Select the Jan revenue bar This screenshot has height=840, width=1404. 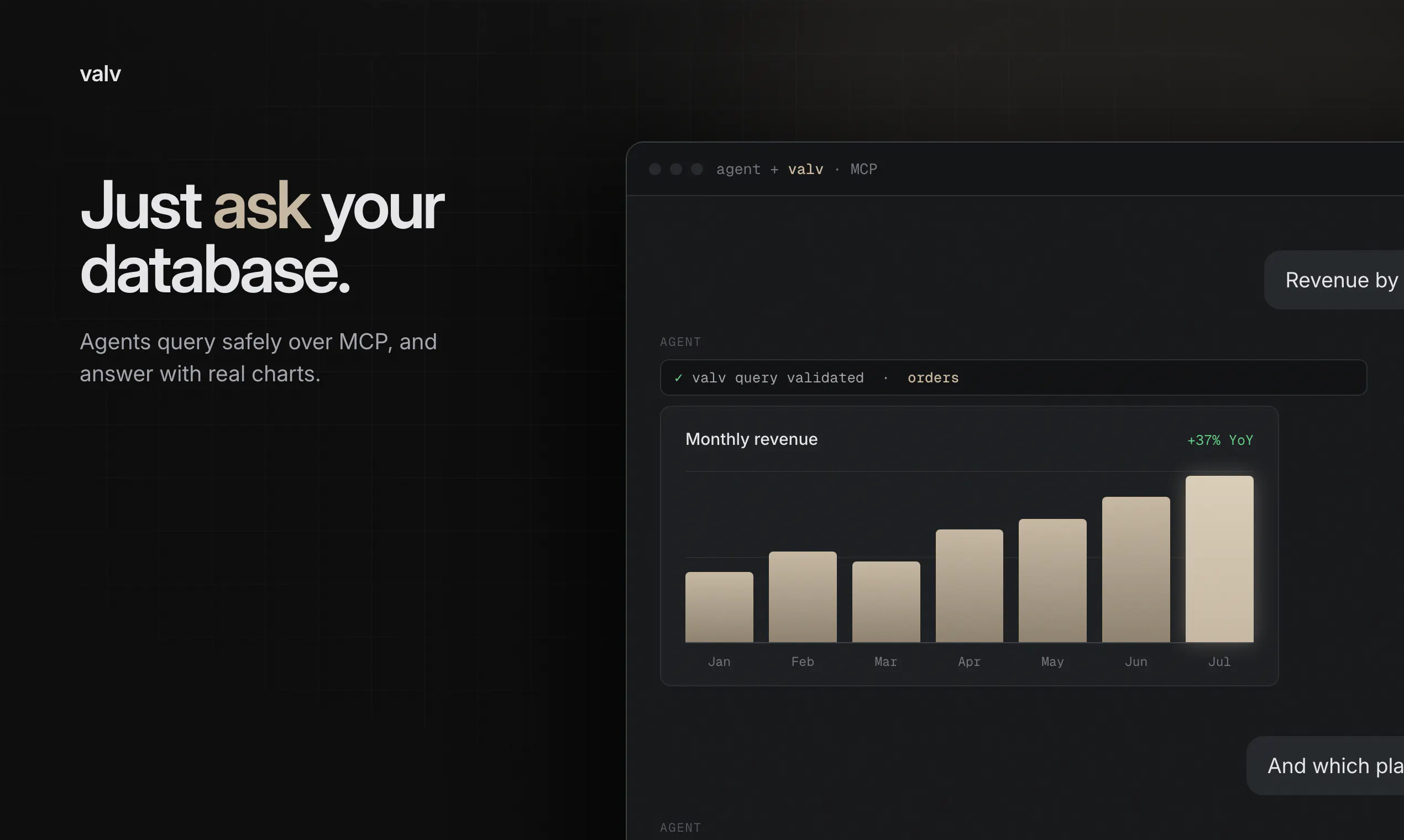(719, 607)
